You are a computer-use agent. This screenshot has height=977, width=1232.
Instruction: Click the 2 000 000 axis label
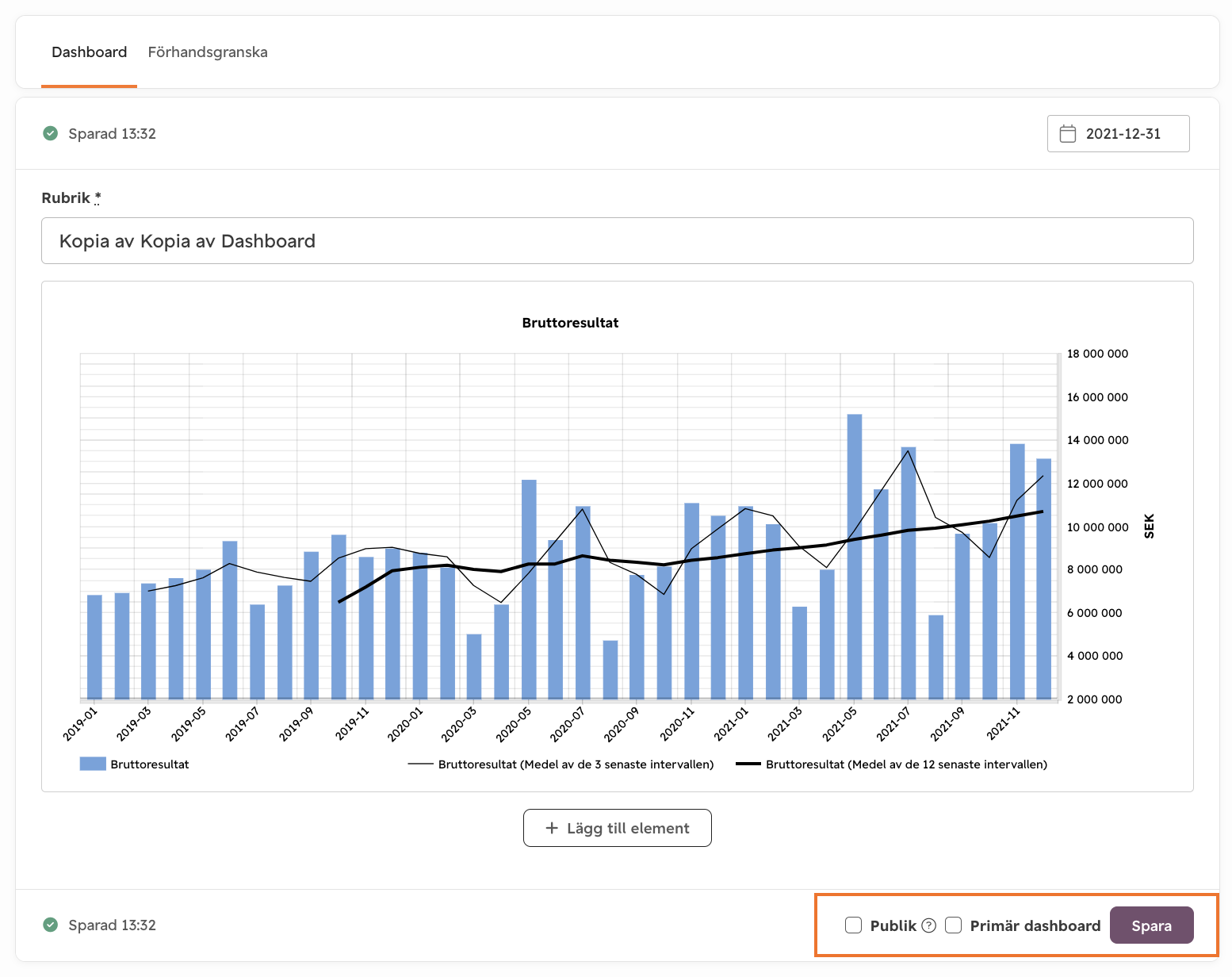point(1095,699)
